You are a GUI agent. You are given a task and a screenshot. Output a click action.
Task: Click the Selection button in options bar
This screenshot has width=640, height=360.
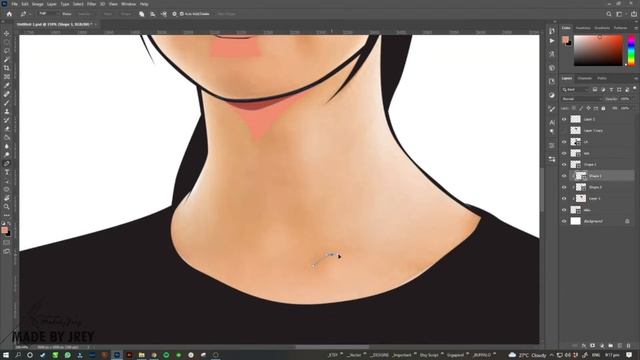[x=84, y=14]
